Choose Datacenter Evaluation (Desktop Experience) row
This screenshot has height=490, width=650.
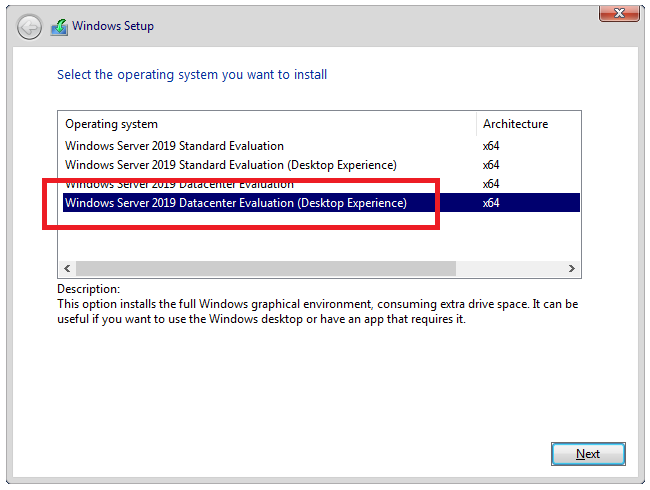(235, 203)
